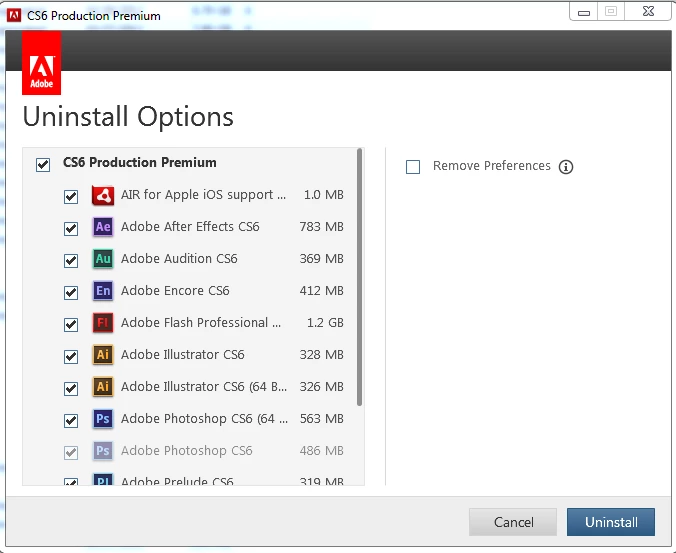Viewport: 676px width, 553px height.
Task: Enable the Remove Preferences checkbox
Action: 413,167
